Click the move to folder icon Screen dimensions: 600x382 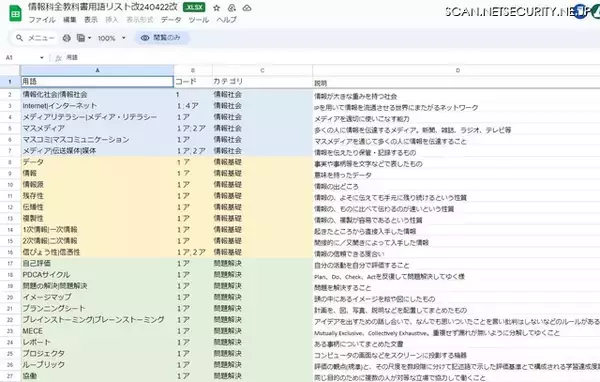point(232,8)
